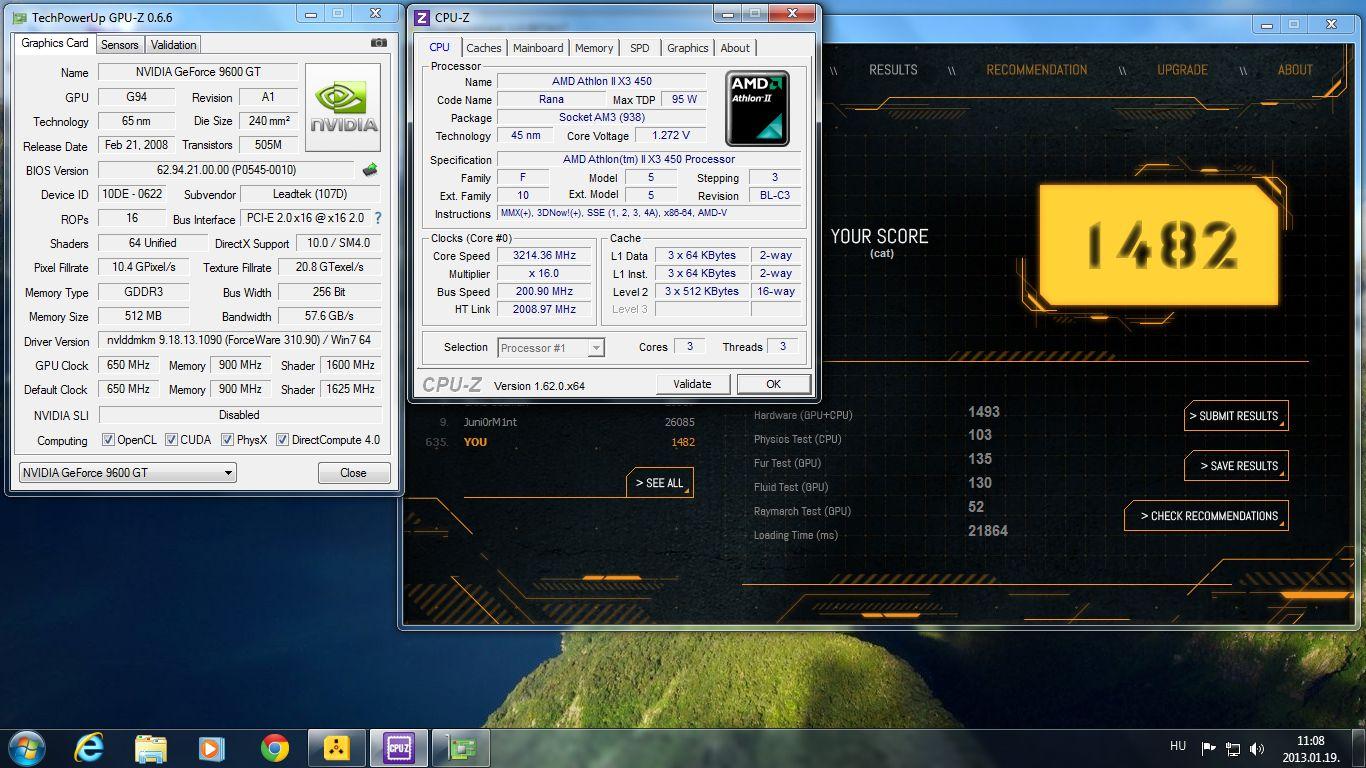The width and height of the screenshot is (1366, 768).
Task: Click the Validate button in CPU-Z
Action: 692,384
